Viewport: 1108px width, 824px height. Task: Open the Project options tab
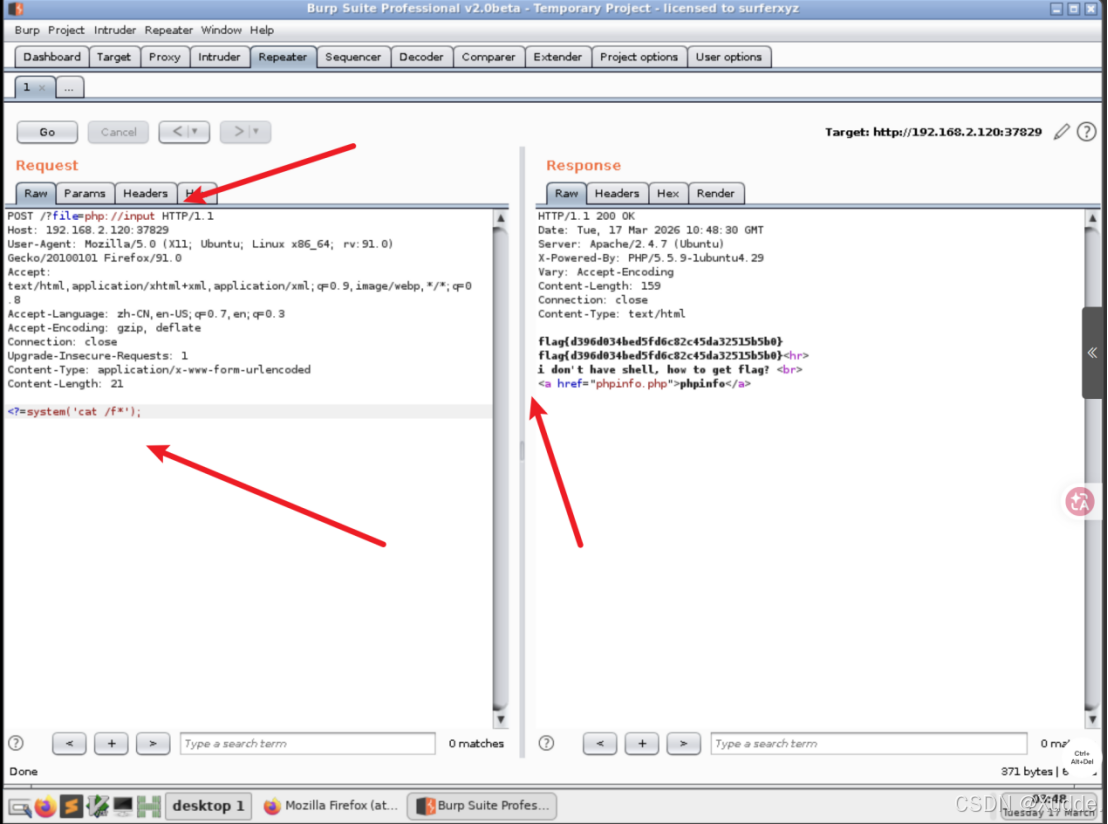click(639, 57)
